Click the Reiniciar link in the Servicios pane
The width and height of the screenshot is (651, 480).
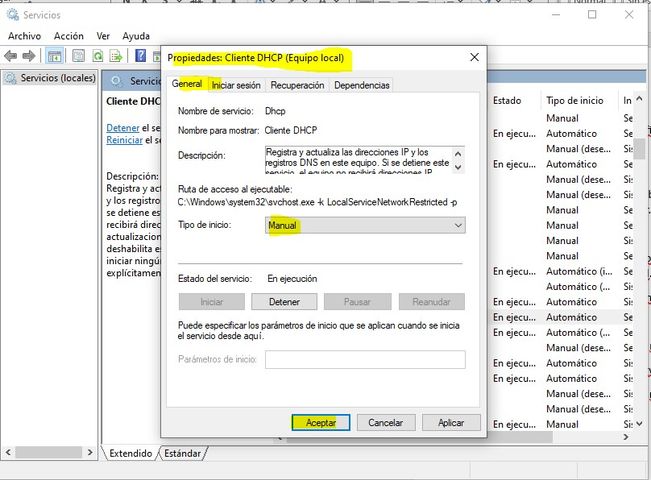(x=125, y=140)
